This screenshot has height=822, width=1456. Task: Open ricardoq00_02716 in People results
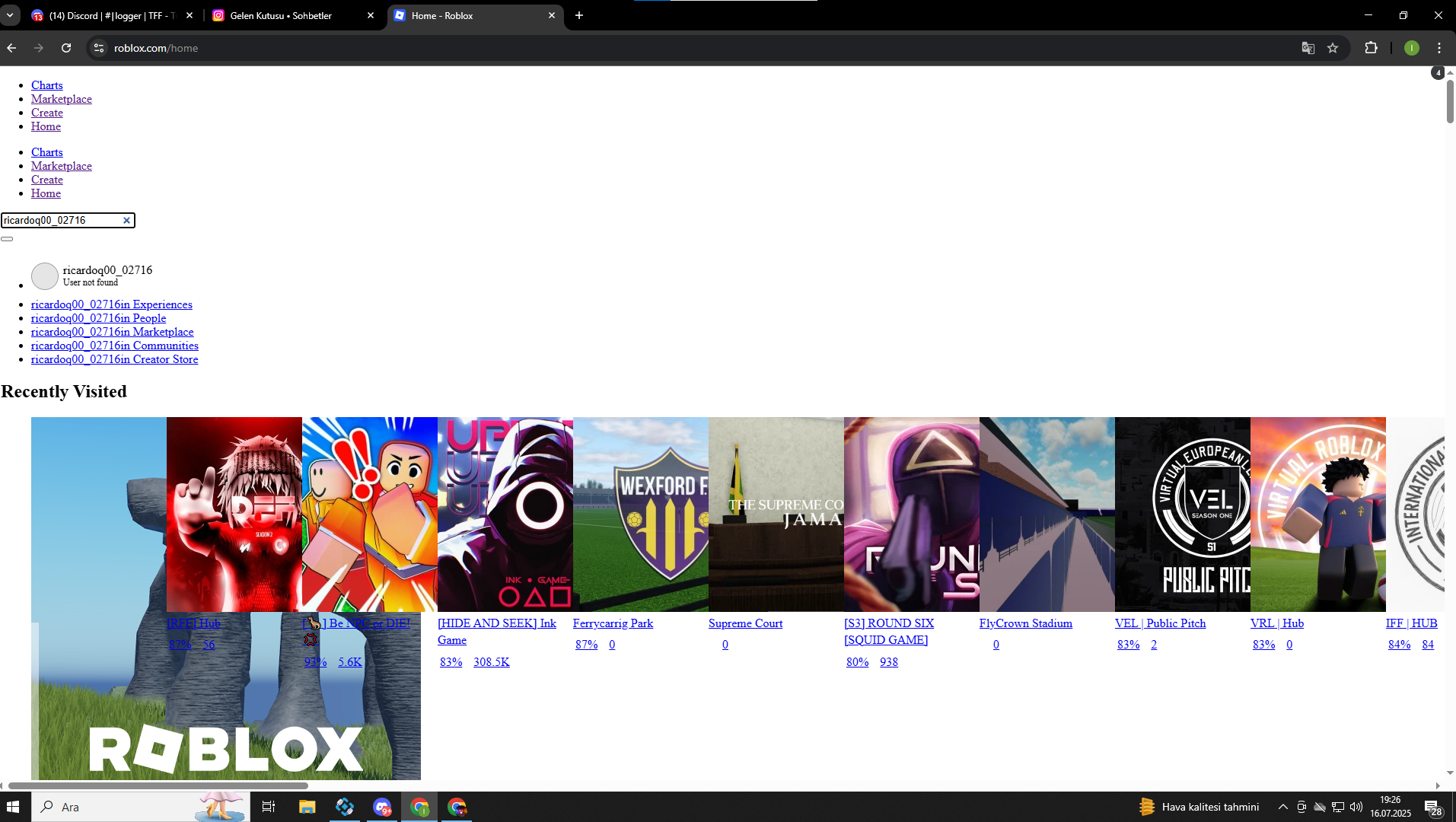98,318
